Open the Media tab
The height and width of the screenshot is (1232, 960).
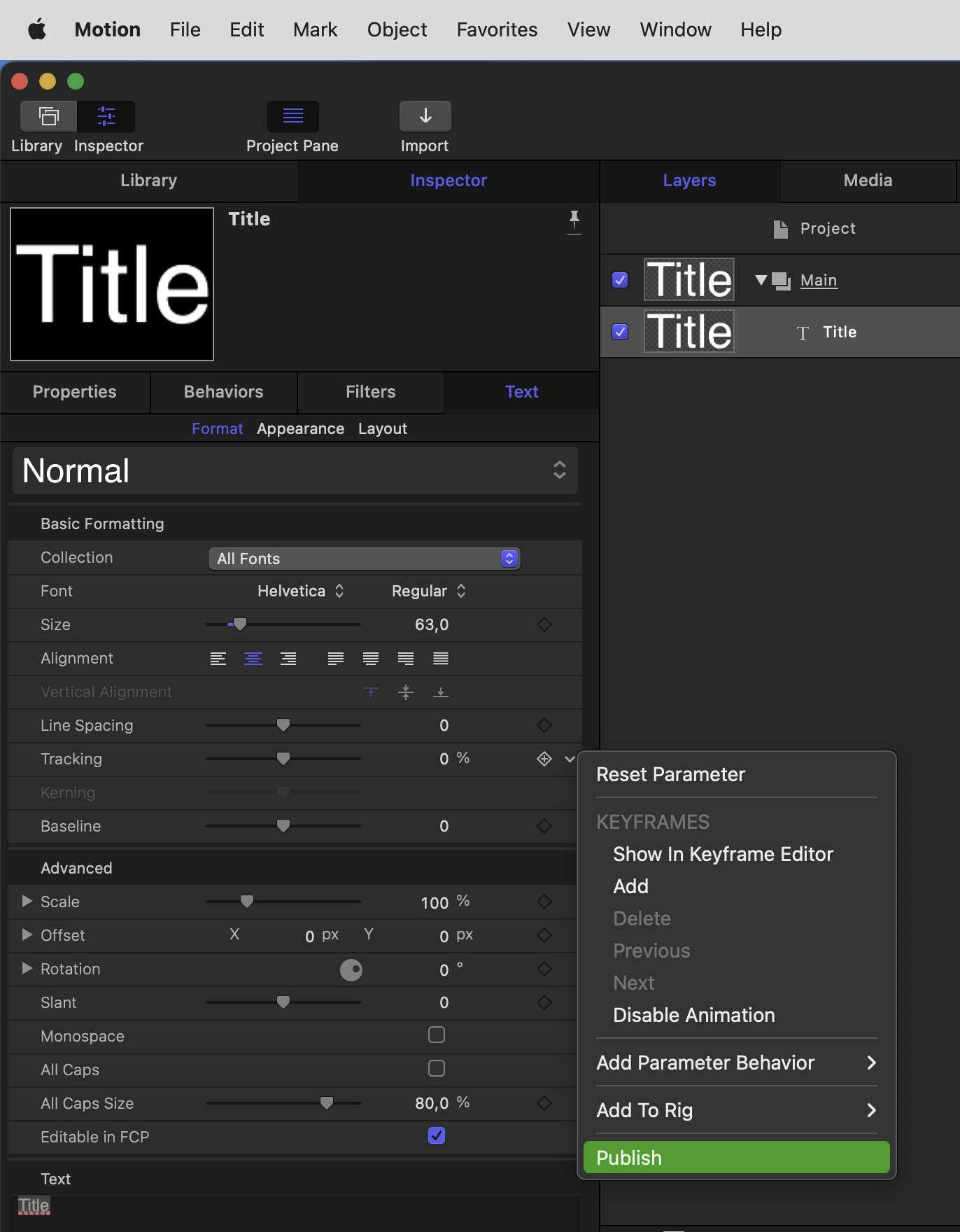click(x=868, y=181)
